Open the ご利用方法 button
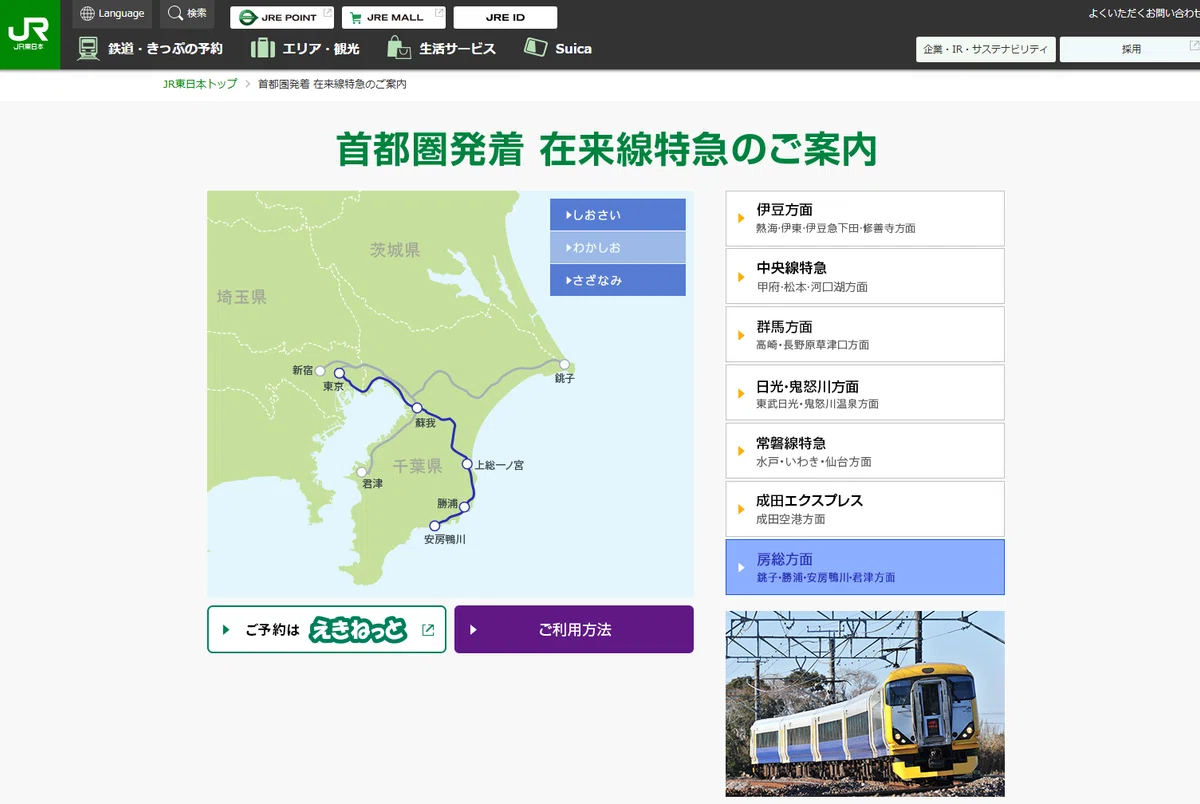The image size is (1200, 804). point(574,629)
